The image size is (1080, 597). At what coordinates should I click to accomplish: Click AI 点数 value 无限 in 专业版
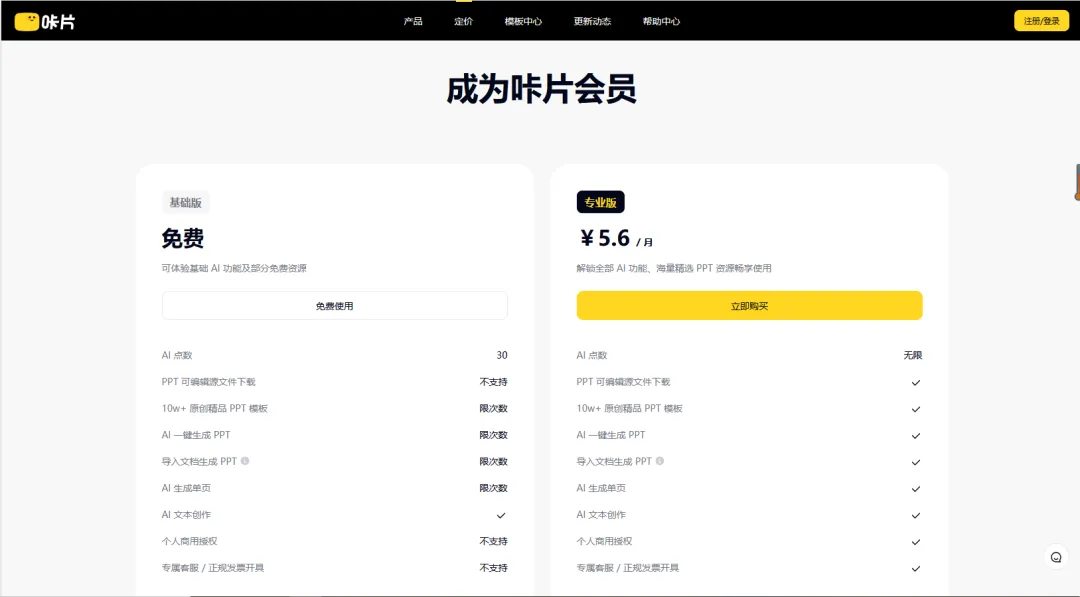[913, 355]
